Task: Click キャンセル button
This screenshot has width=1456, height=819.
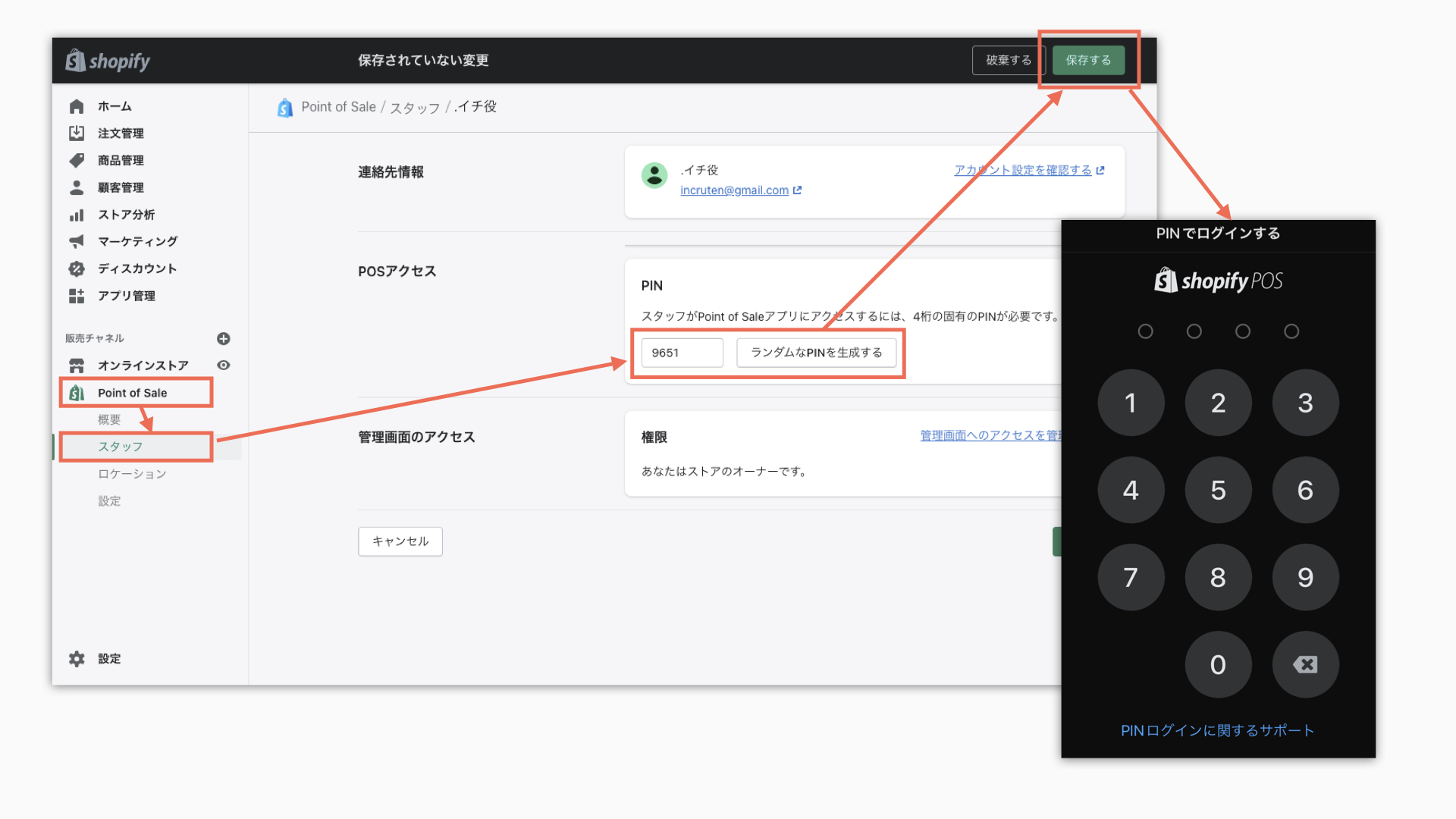Action: pyautogui.click(x=400, y=541)
